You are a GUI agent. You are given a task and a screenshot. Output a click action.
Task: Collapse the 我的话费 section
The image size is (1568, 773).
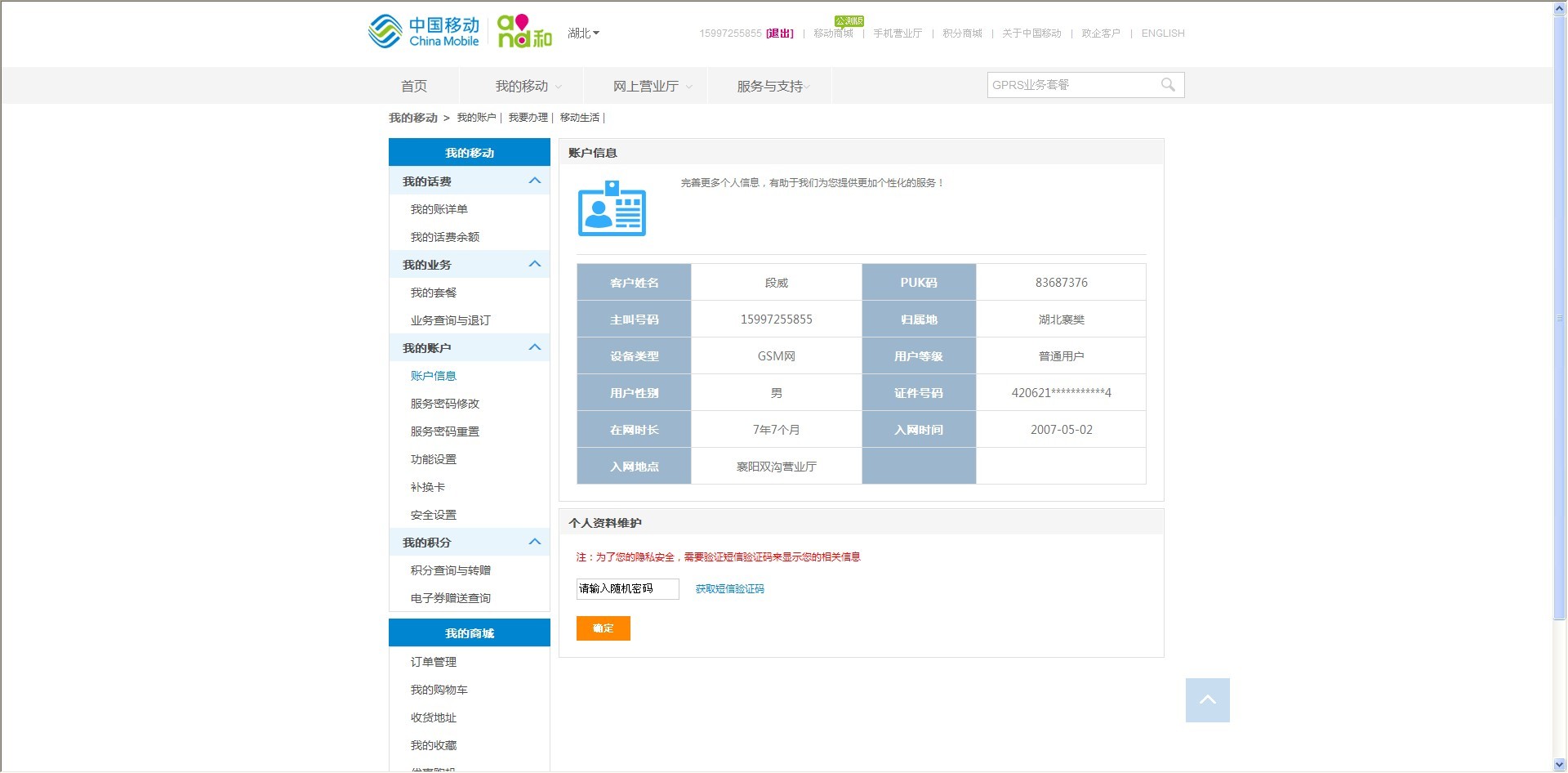[x=535, y=181]
